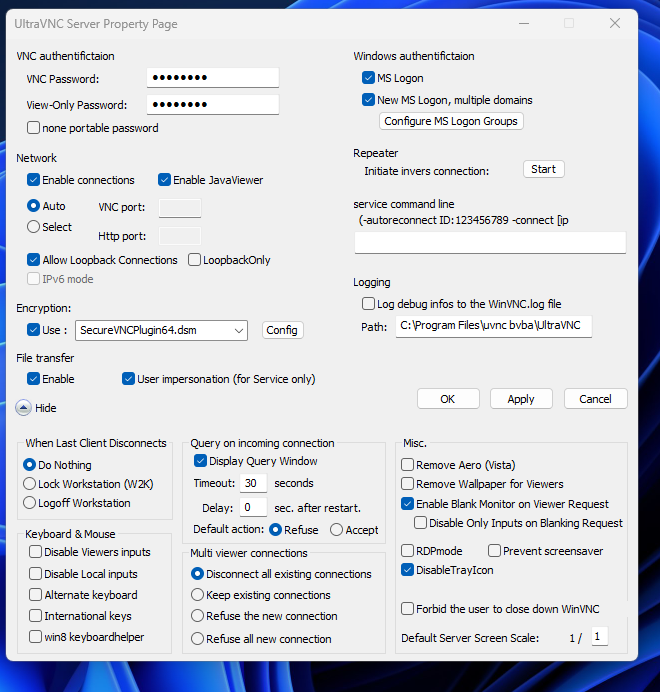This screenshot has width=660, height=692.
Task: Toggle the encryption Use checkbox
Action: [34, 330]
